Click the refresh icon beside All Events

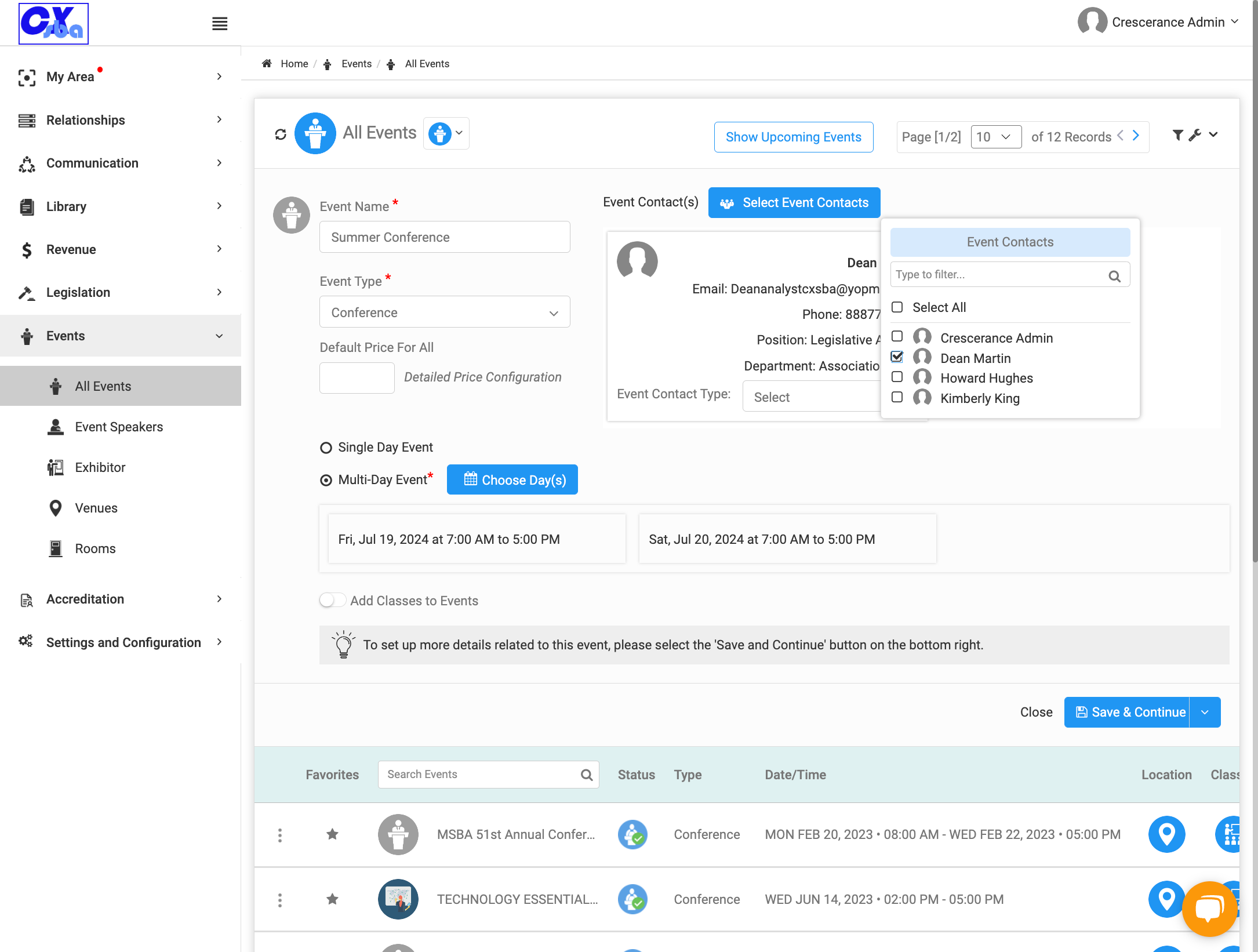click(x=281, y=135)
